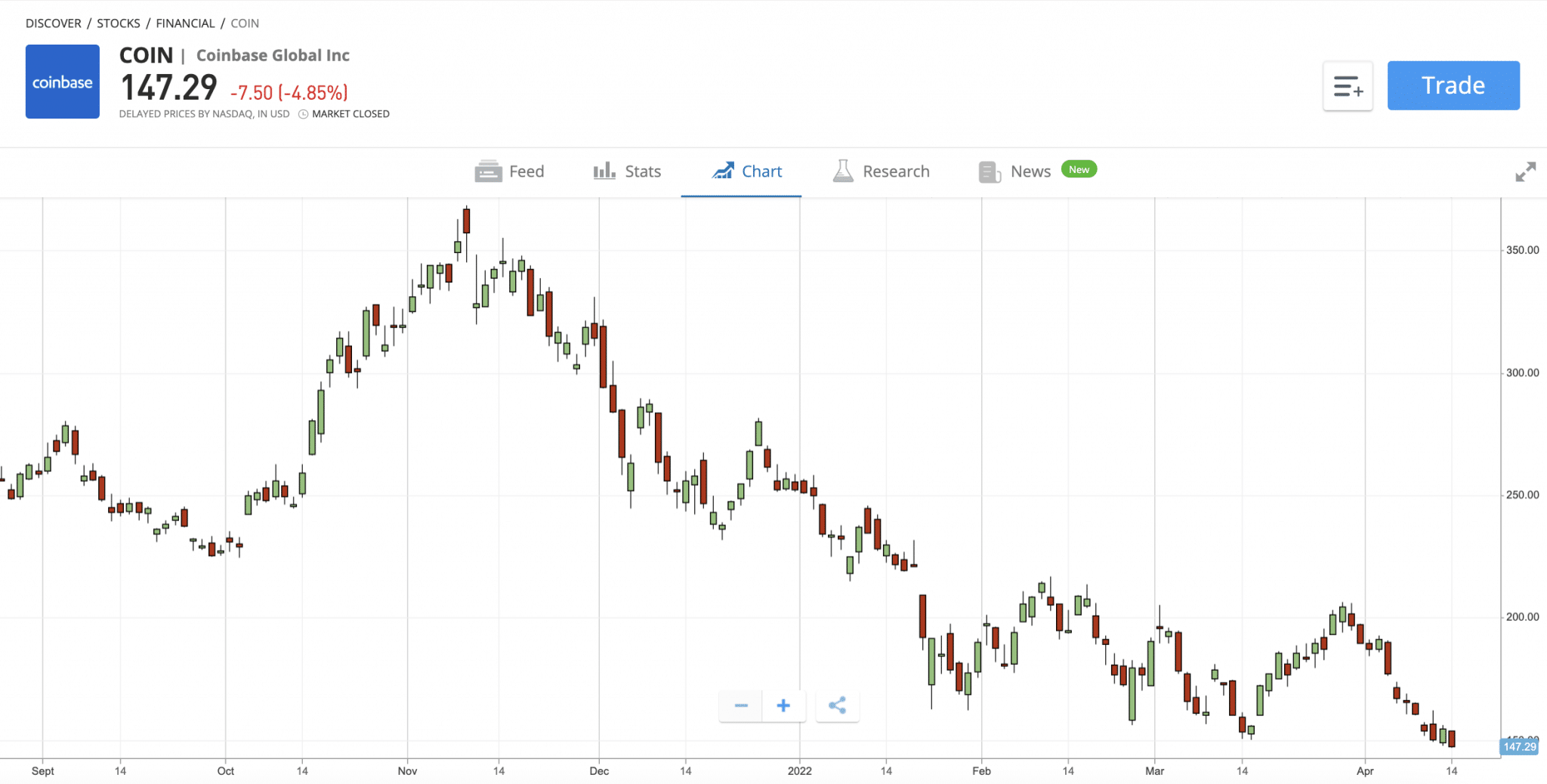Screen dimensions: 1547x784
Task: Click the large 147.29 price value
Action: tap(169, 88)
